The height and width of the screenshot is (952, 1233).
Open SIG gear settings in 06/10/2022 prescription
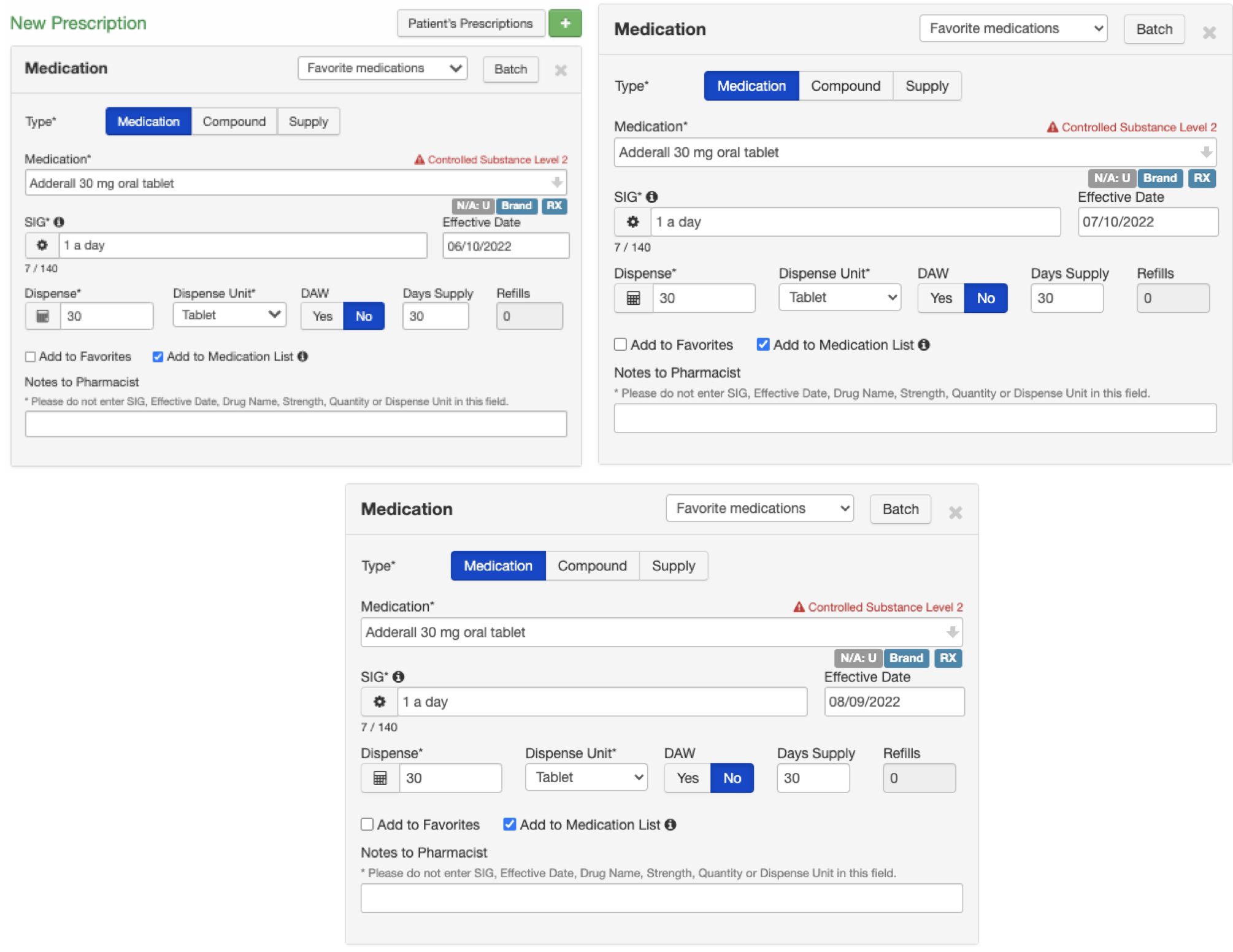(x=42, y=245)
